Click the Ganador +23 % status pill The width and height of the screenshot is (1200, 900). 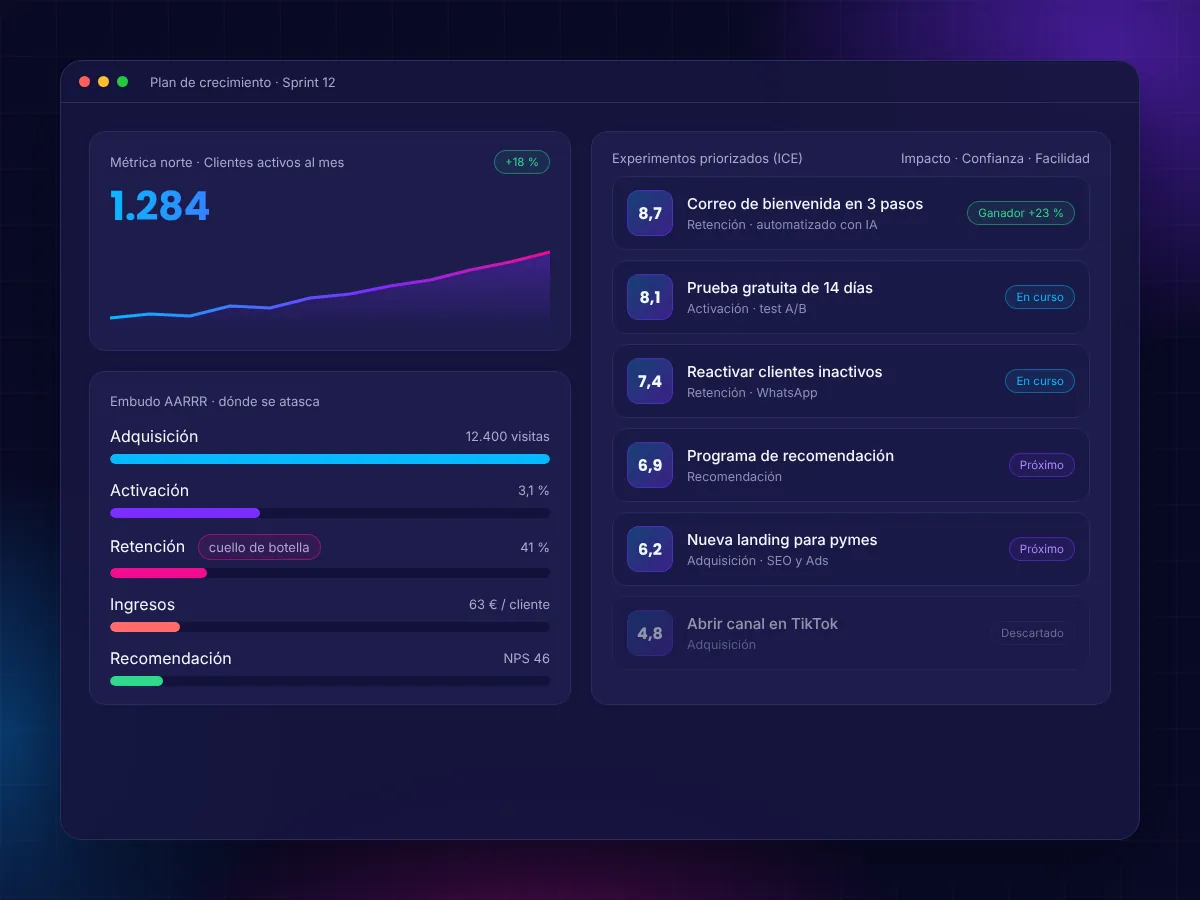(x=1021, y=213)
